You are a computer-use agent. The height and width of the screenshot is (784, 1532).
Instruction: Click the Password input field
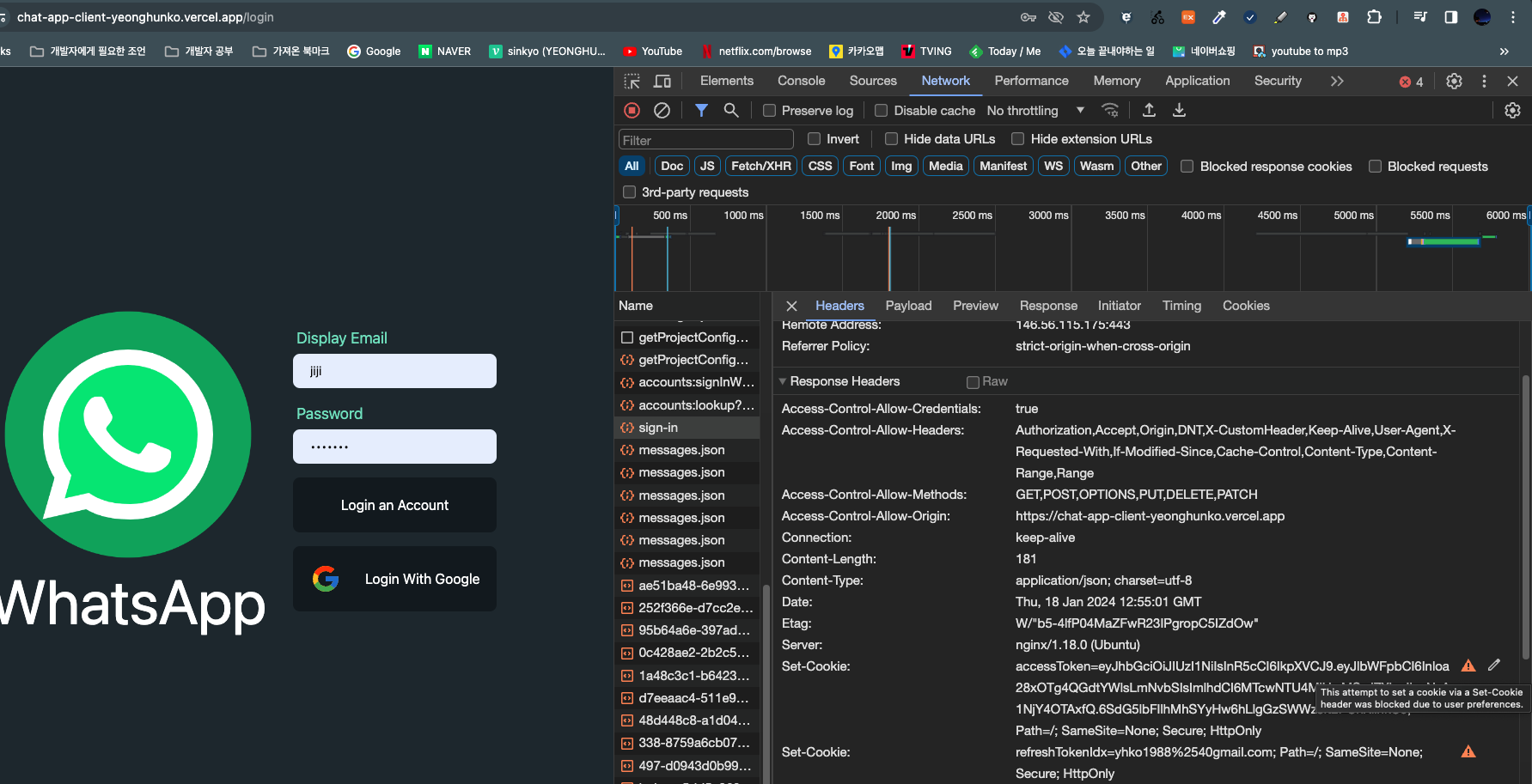click(x=394, y=447)
